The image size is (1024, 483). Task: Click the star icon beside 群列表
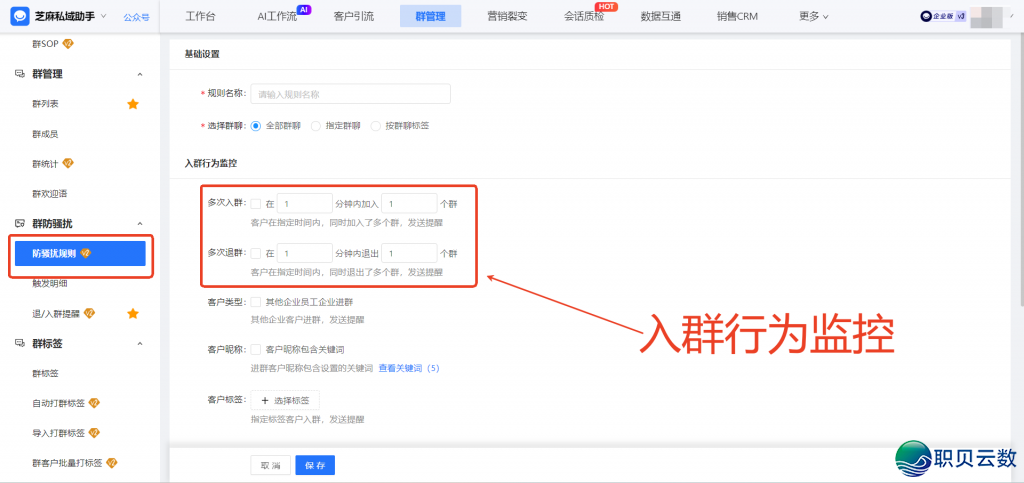[132, 104]
